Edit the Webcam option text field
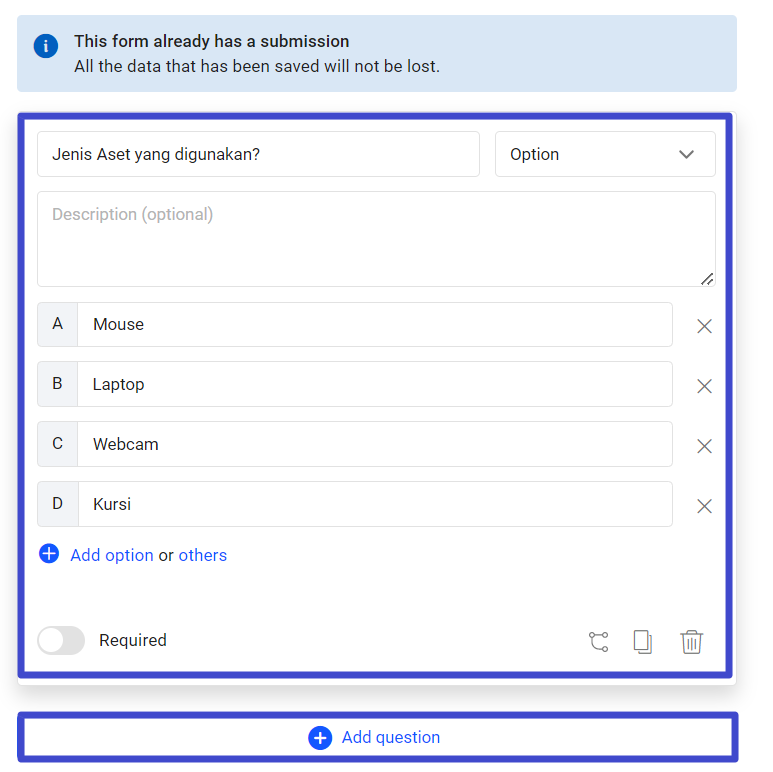 point(374,444)
